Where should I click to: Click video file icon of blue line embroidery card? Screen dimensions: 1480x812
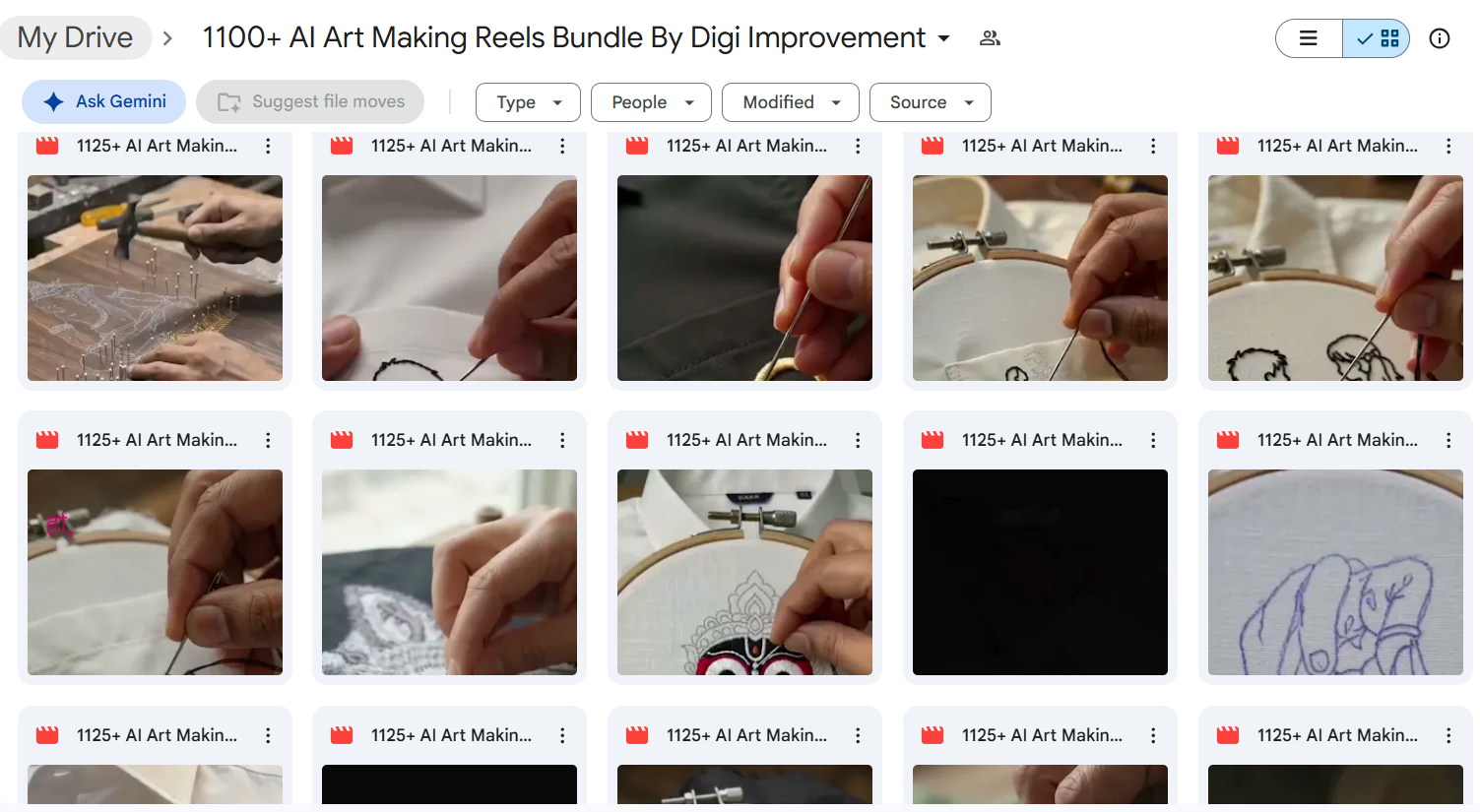(1228, 440)
